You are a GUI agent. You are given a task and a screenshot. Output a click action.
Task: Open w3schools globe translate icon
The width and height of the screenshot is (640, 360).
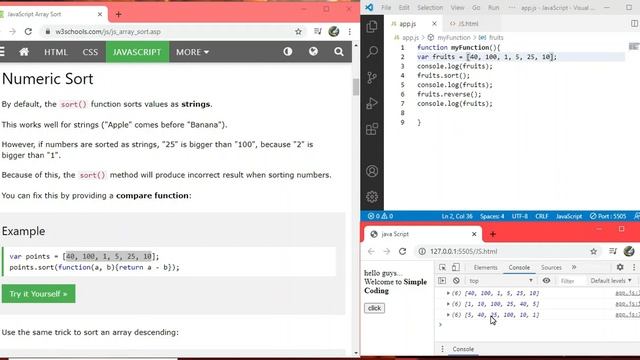[313, 51]
